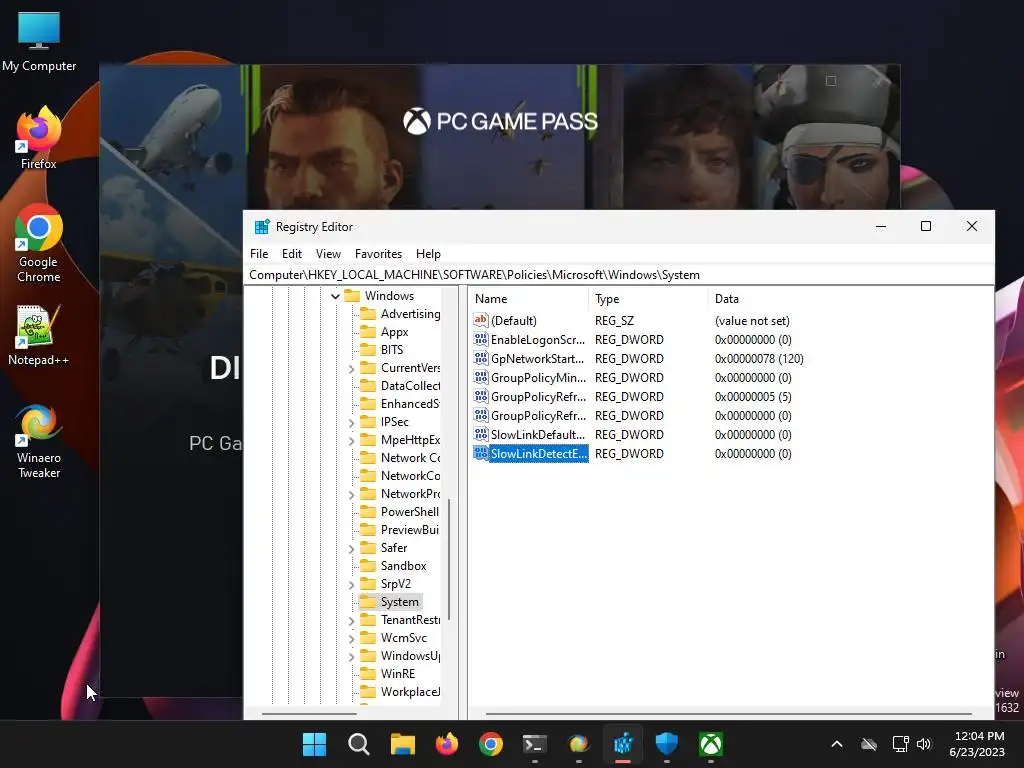Expand the CurrentVers key
This screenshot has height=768, width=1024.
[351, 369]
